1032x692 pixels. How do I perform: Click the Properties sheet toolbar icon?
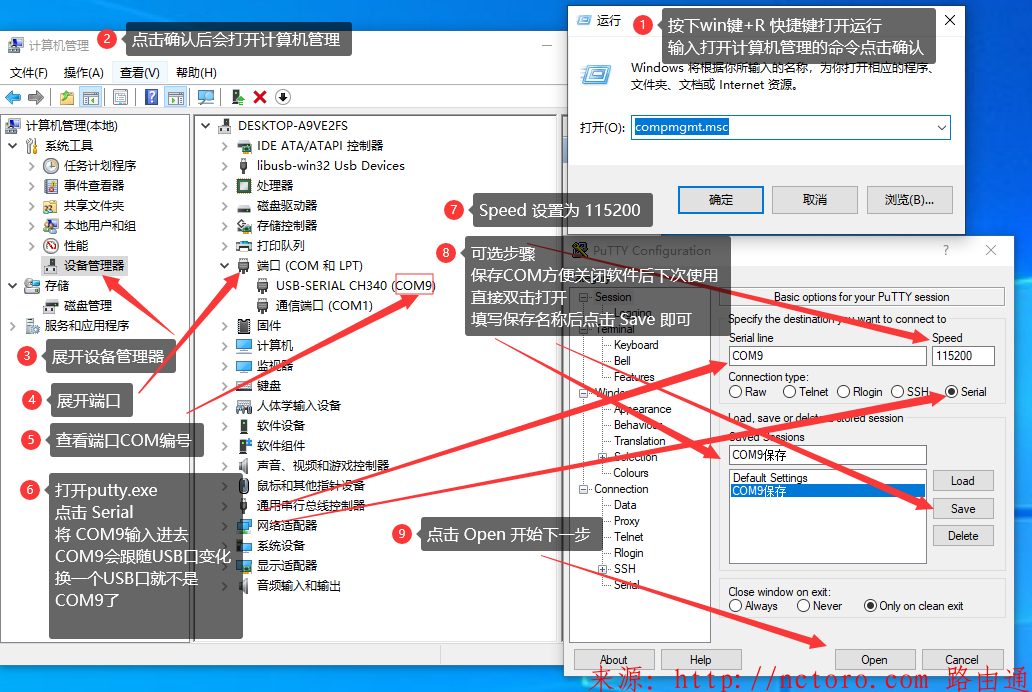coord(120,97)
